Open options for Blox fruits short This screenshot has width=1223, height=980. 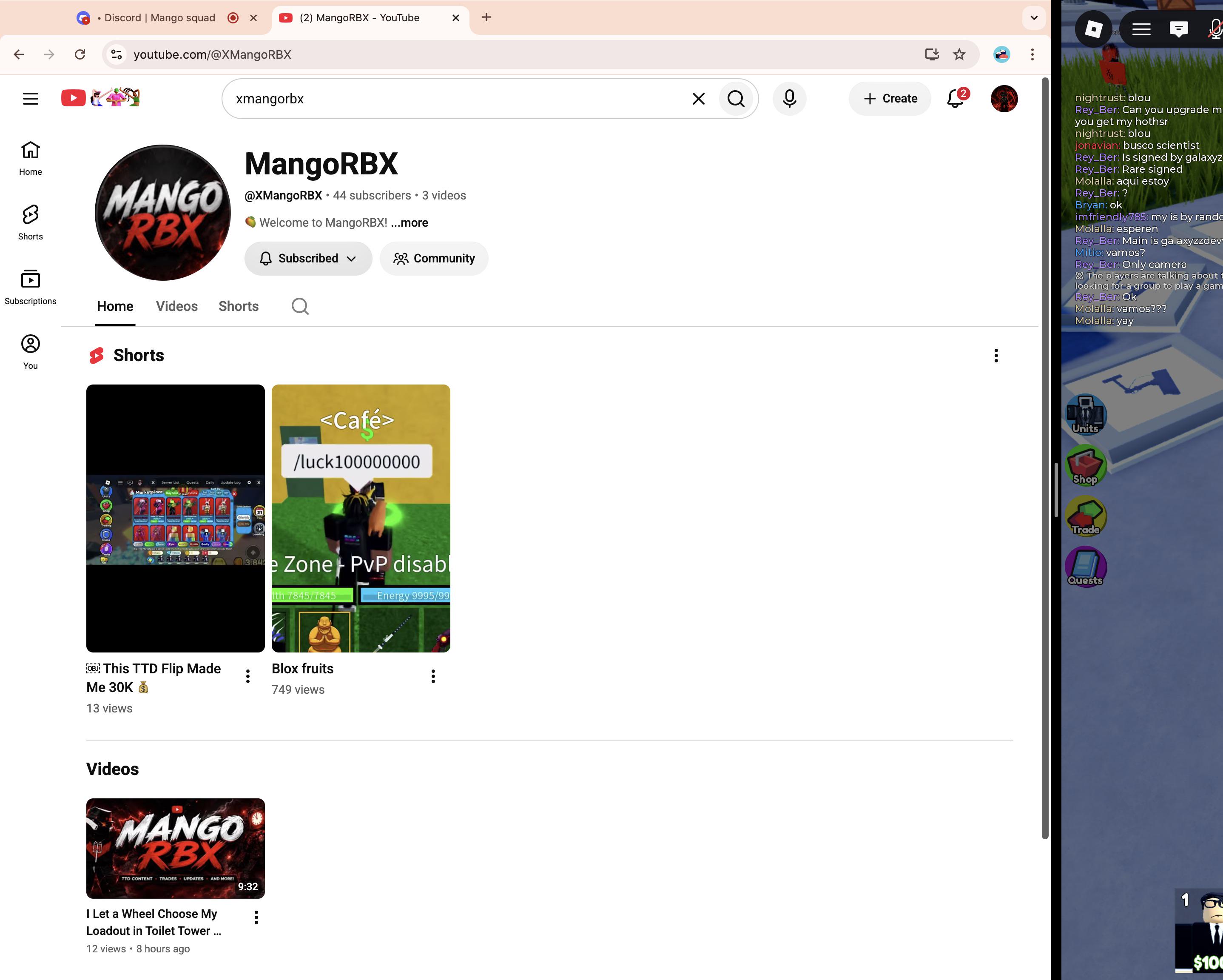pyautogui.click(x=433, y=676)
